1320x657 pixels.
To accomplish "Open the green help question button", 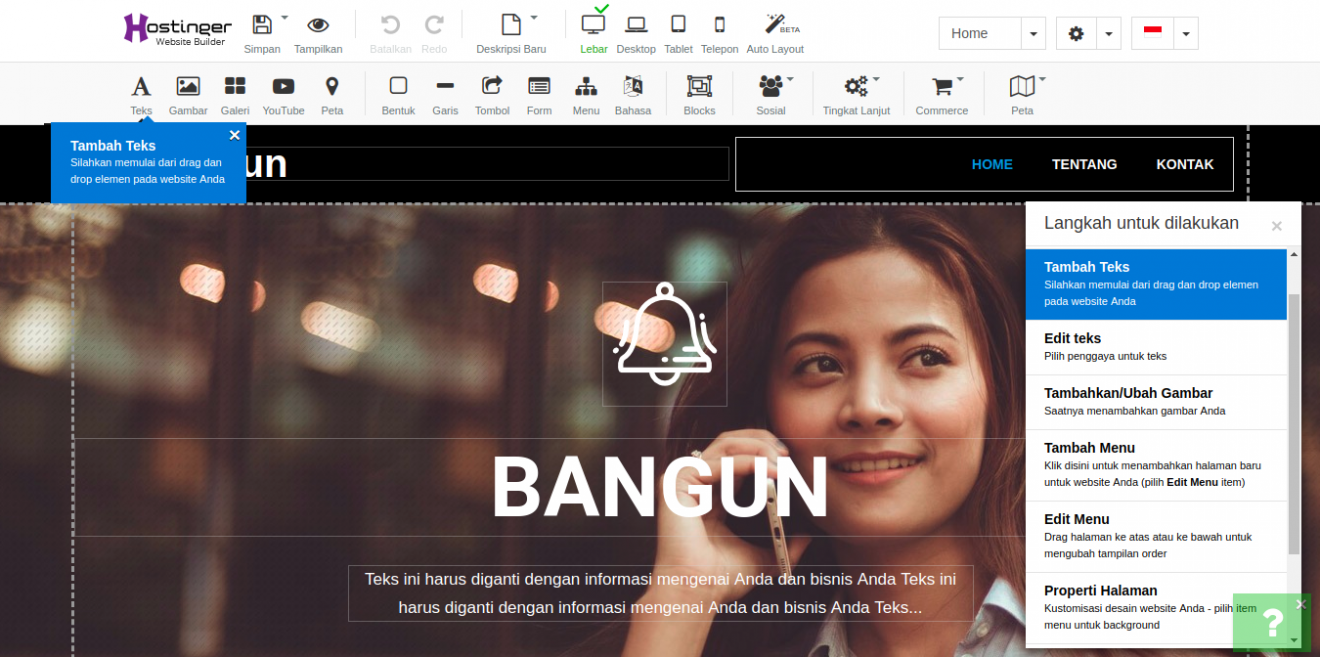I will click(1271, 624).
